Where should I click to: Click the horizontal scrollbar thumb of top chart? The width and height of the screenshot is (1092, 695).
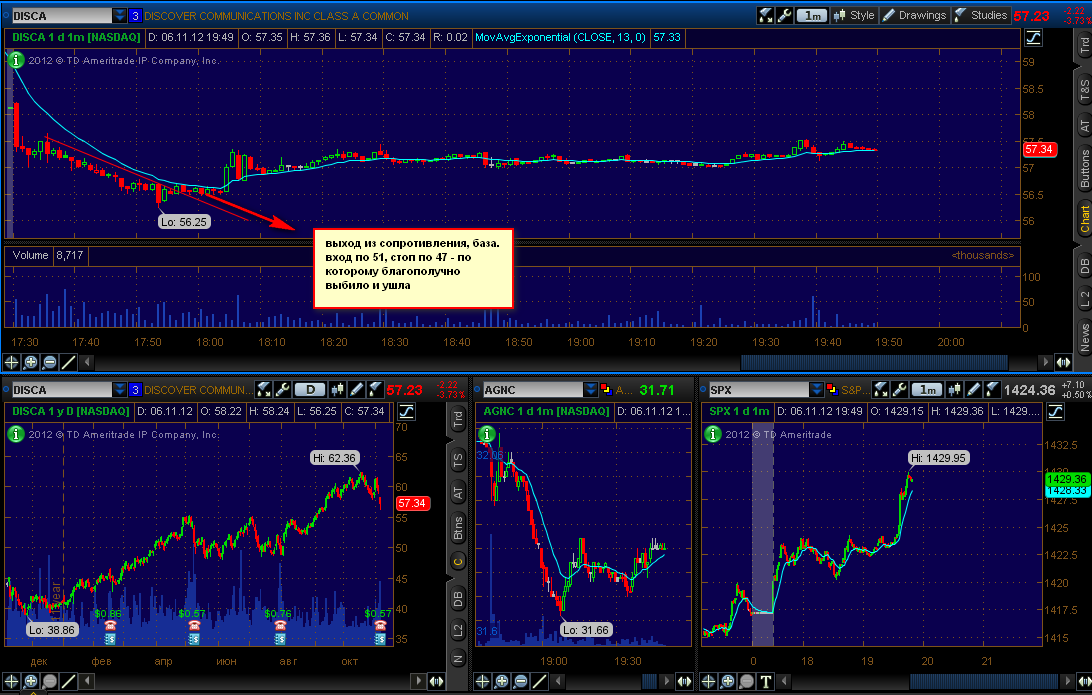click(874, 362)
